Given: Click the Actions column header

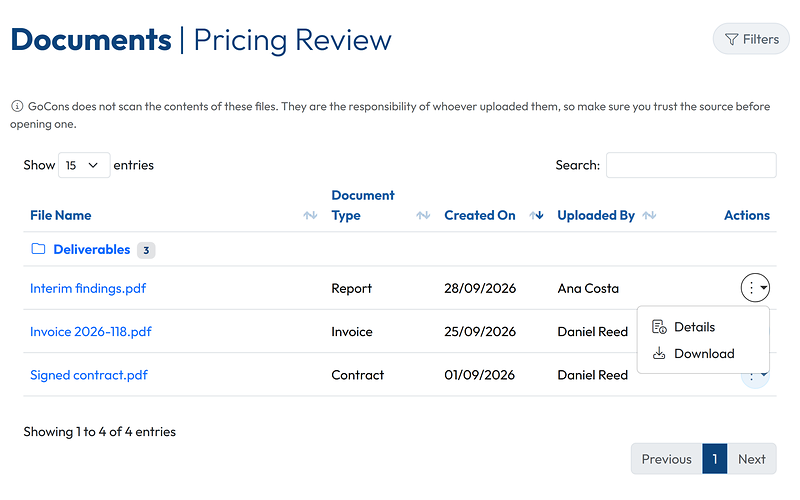Looking at the screenshot, I should click(747, 215).
